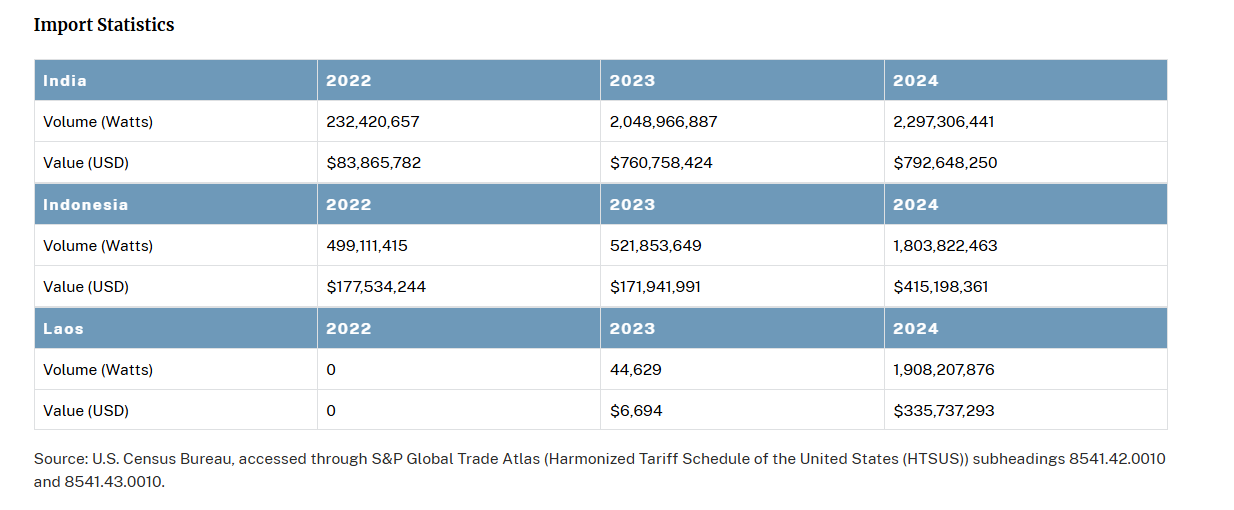This screenshot has height=510, width=1234.
Task: Click Laos 2024 value $335,737,293
Action: tap(944, 410)
